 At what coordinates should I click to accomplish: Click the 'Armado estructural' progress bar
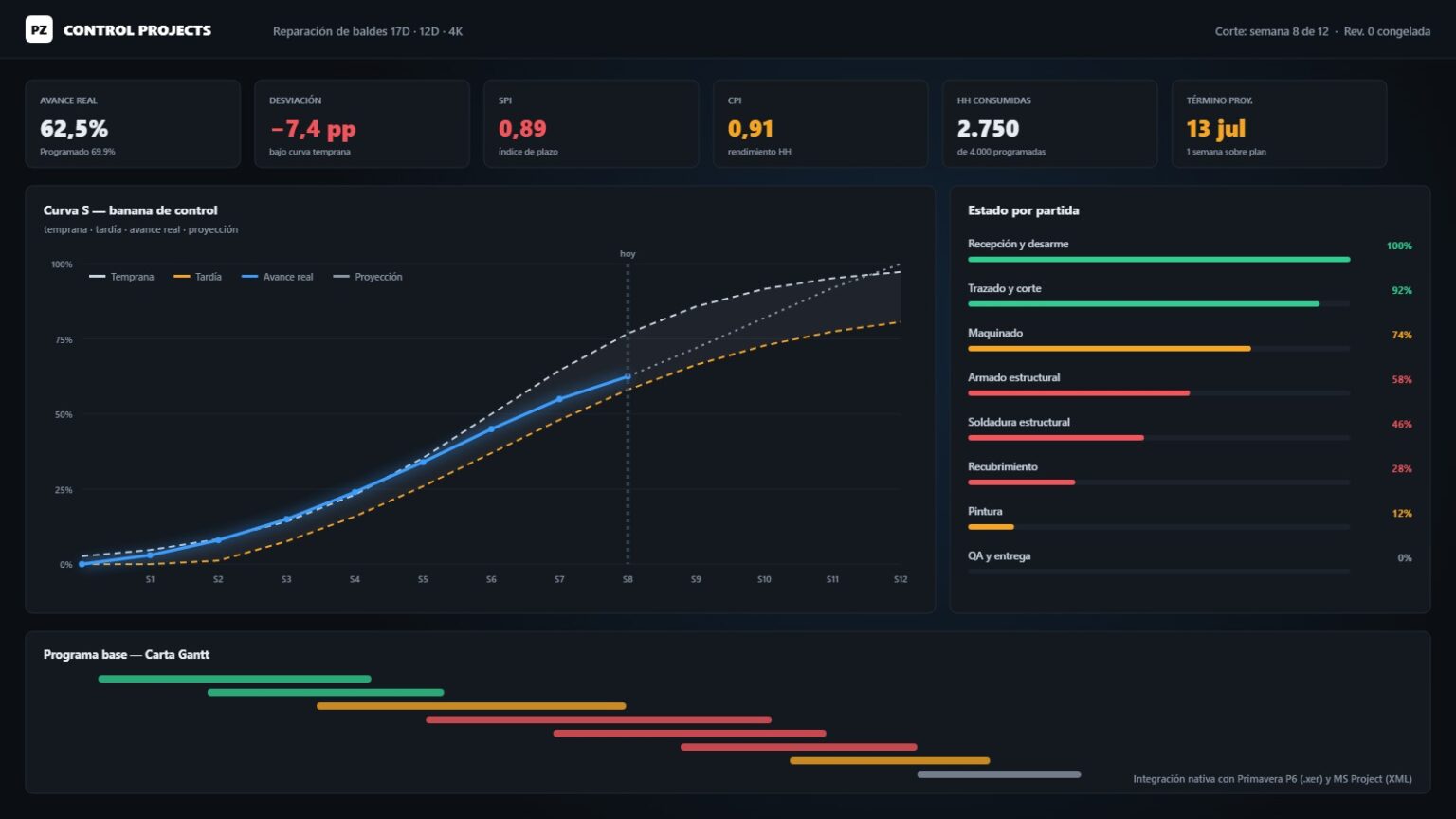coord(1158,392)
